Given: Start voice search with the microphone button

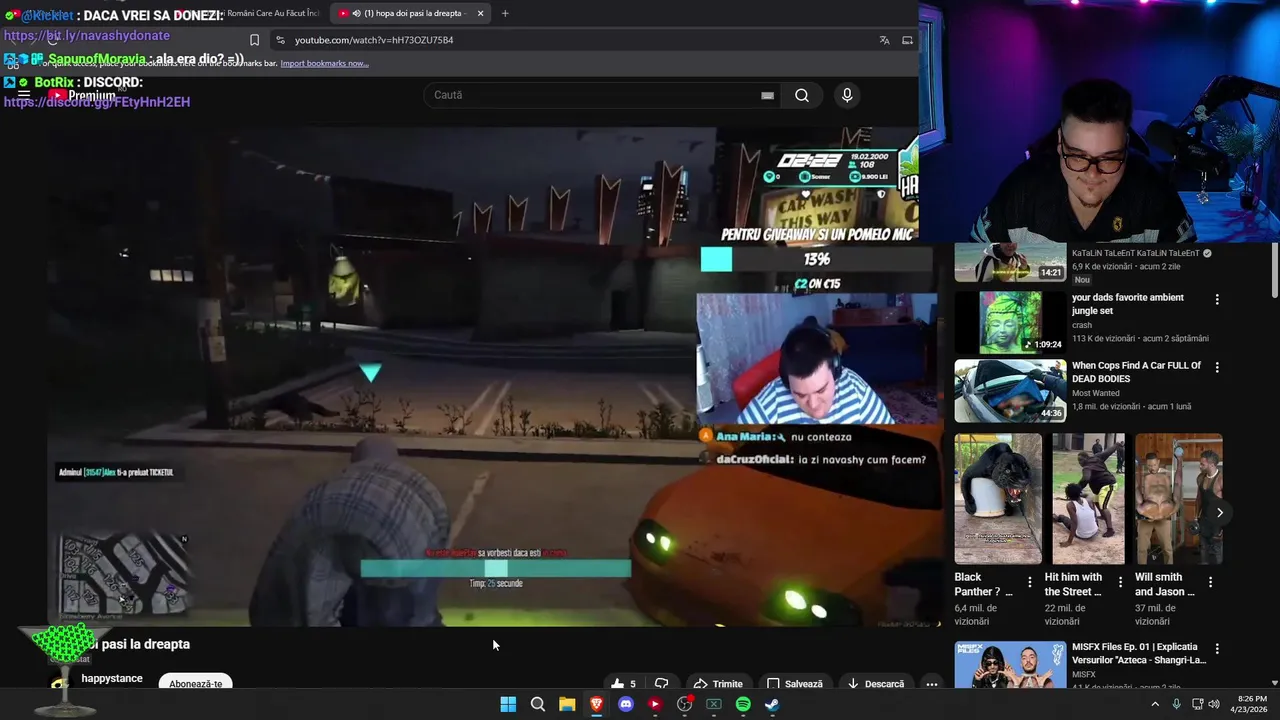Looking at the screenshot, I should pyautogui.click(x=847, y=95).
